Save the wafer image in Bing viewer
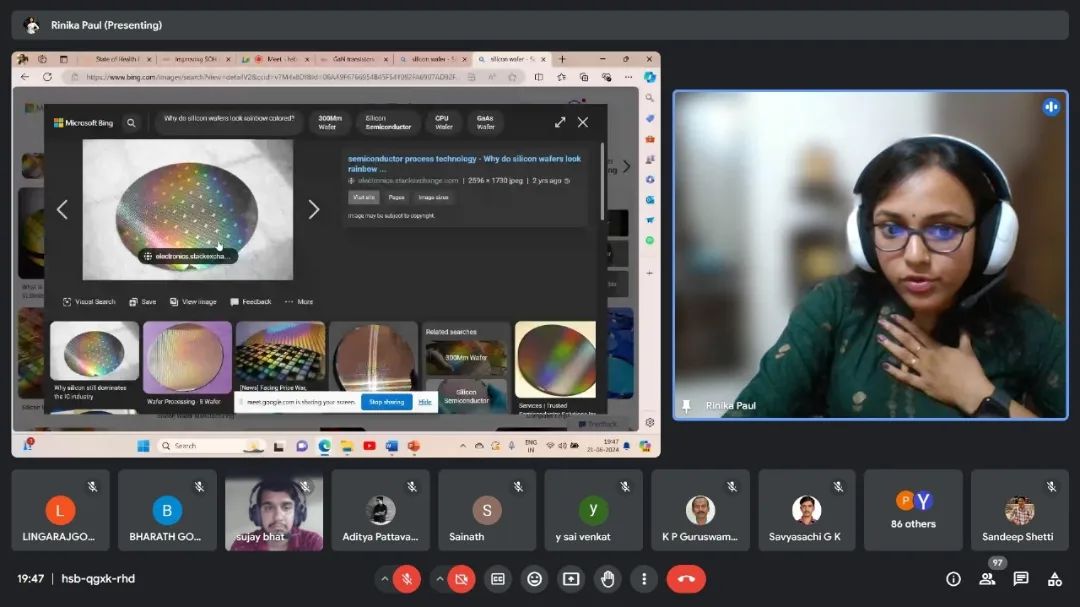The image size is (1080, 607). pyautogui.click(x=143, y=302)
